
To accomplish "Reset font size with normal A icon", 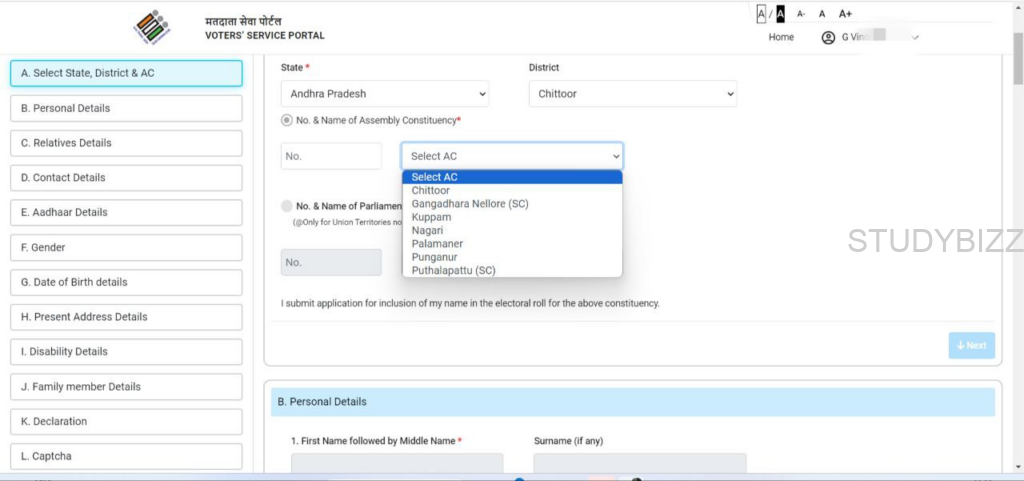I will [x=822, y=14].
